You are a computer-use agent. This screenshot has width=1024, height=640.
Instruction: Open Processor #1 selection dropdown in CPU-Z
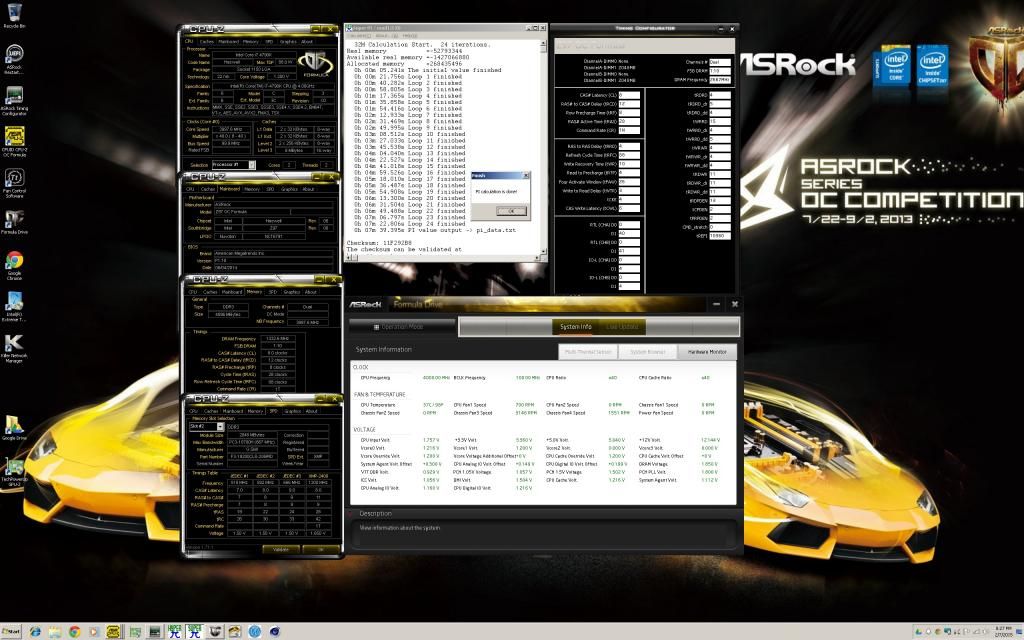(x=234, y=165)
